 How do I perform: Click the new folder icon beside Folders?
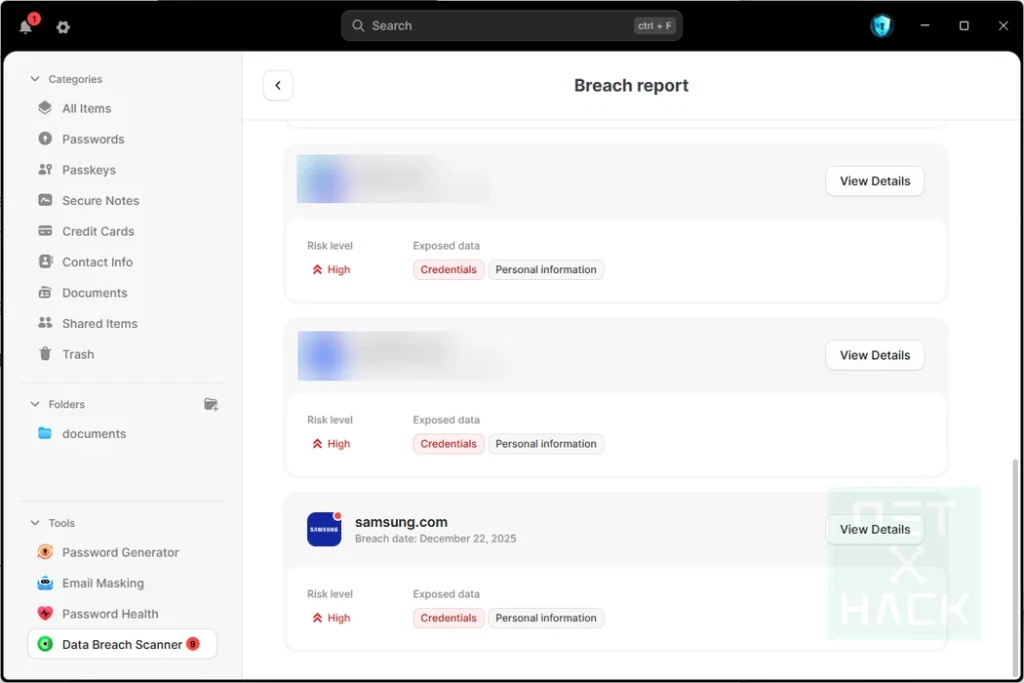pyautogui.click(x=211, y=404)
